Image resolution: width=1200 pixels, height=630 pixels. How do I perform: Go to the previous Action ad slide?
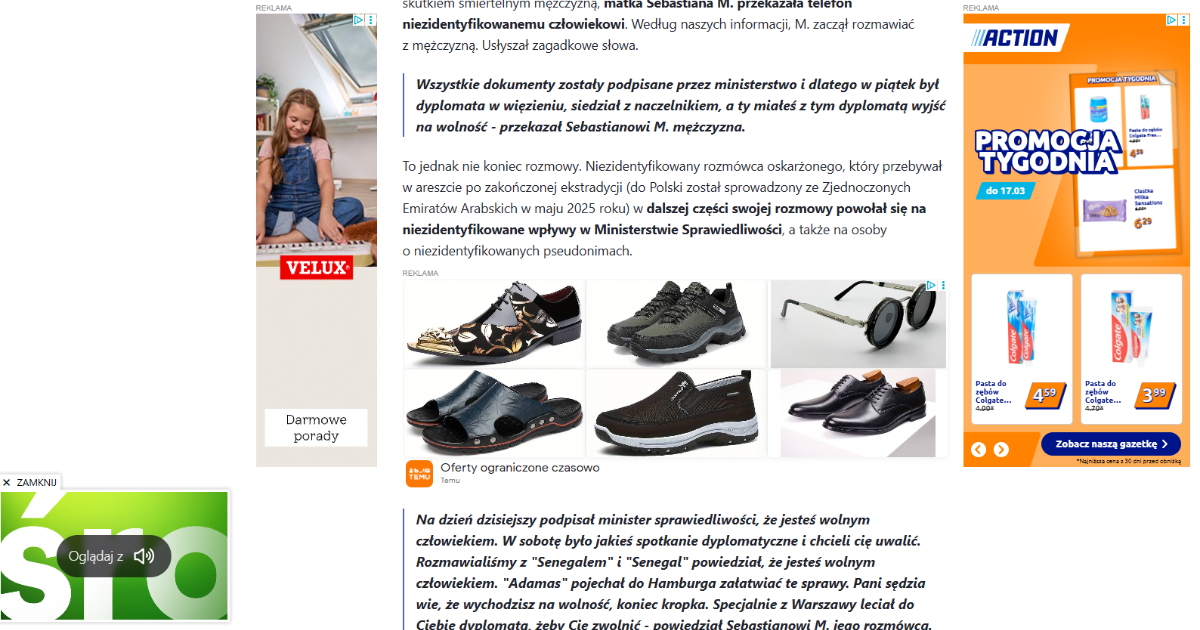point(979,450)
